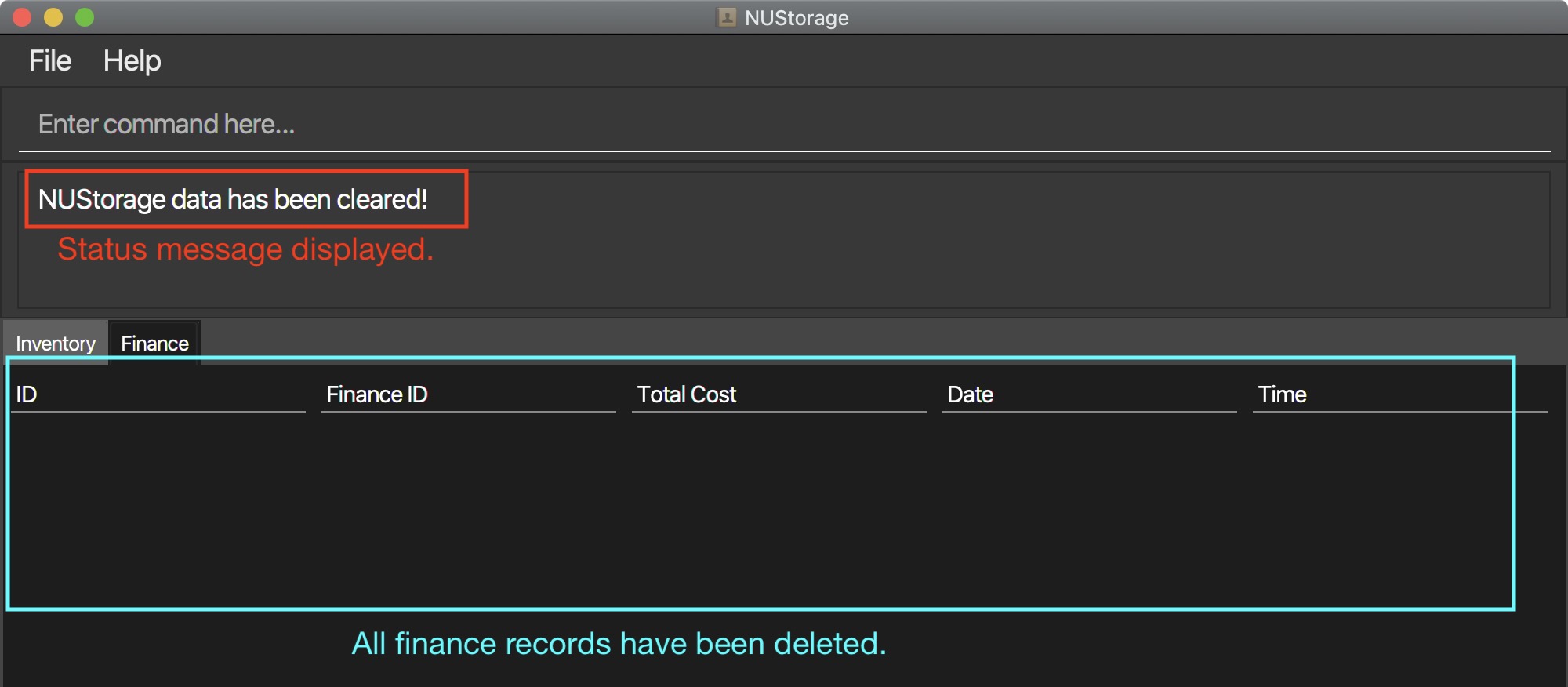Open the File menu
The width and height of the screenshot is (1568, 687).
point(50,60)
